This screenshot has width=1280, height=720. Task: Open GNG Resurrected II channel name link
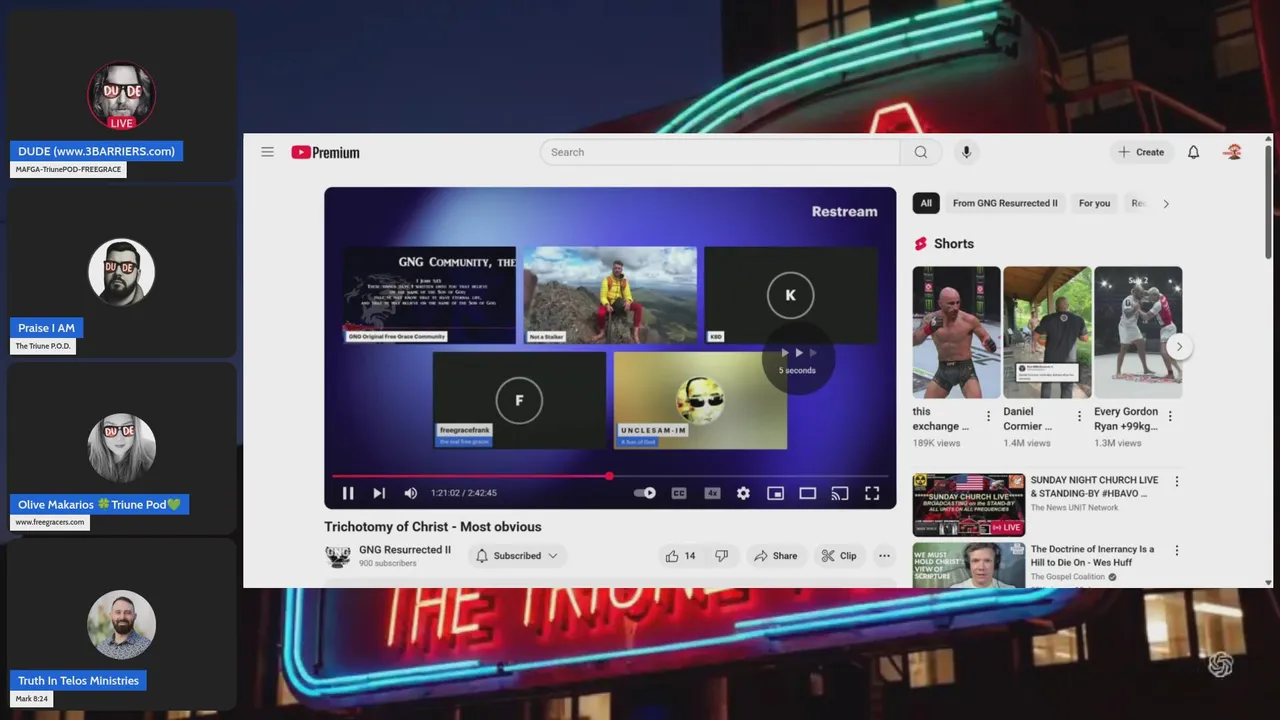pos(405,550)
